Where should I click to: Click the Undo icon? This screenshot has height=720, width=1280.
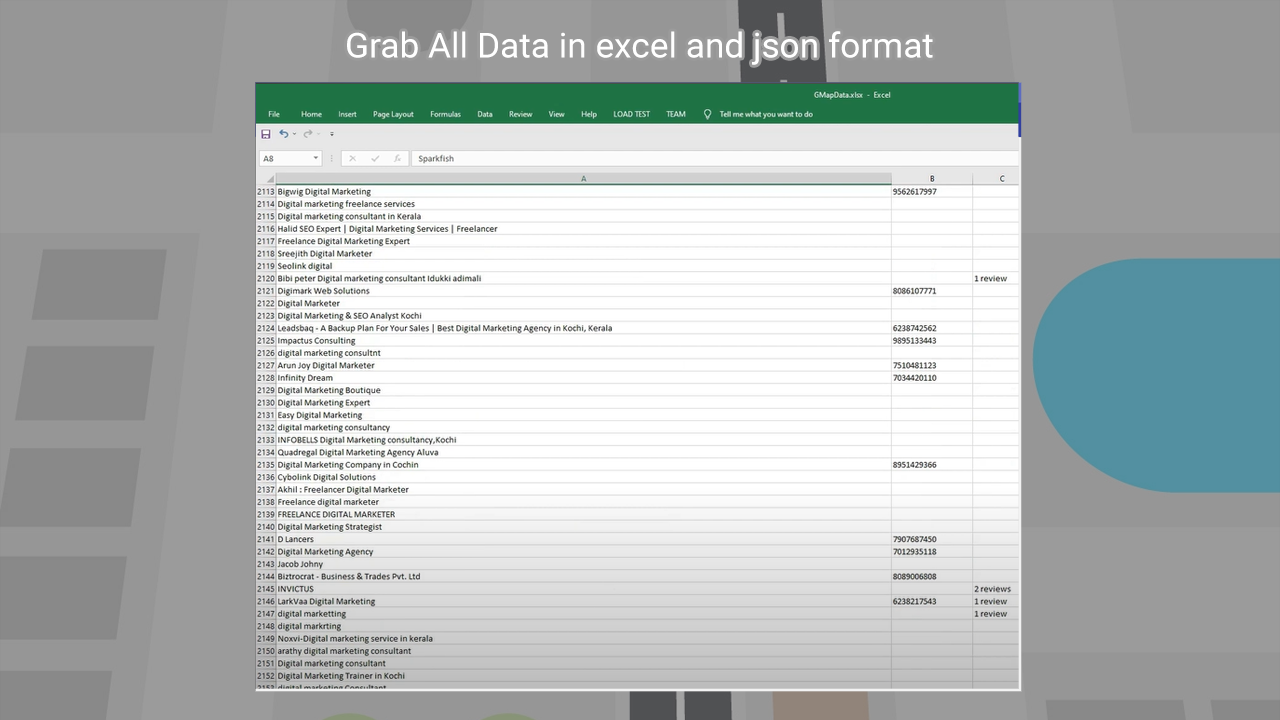[x=283, y=133]
